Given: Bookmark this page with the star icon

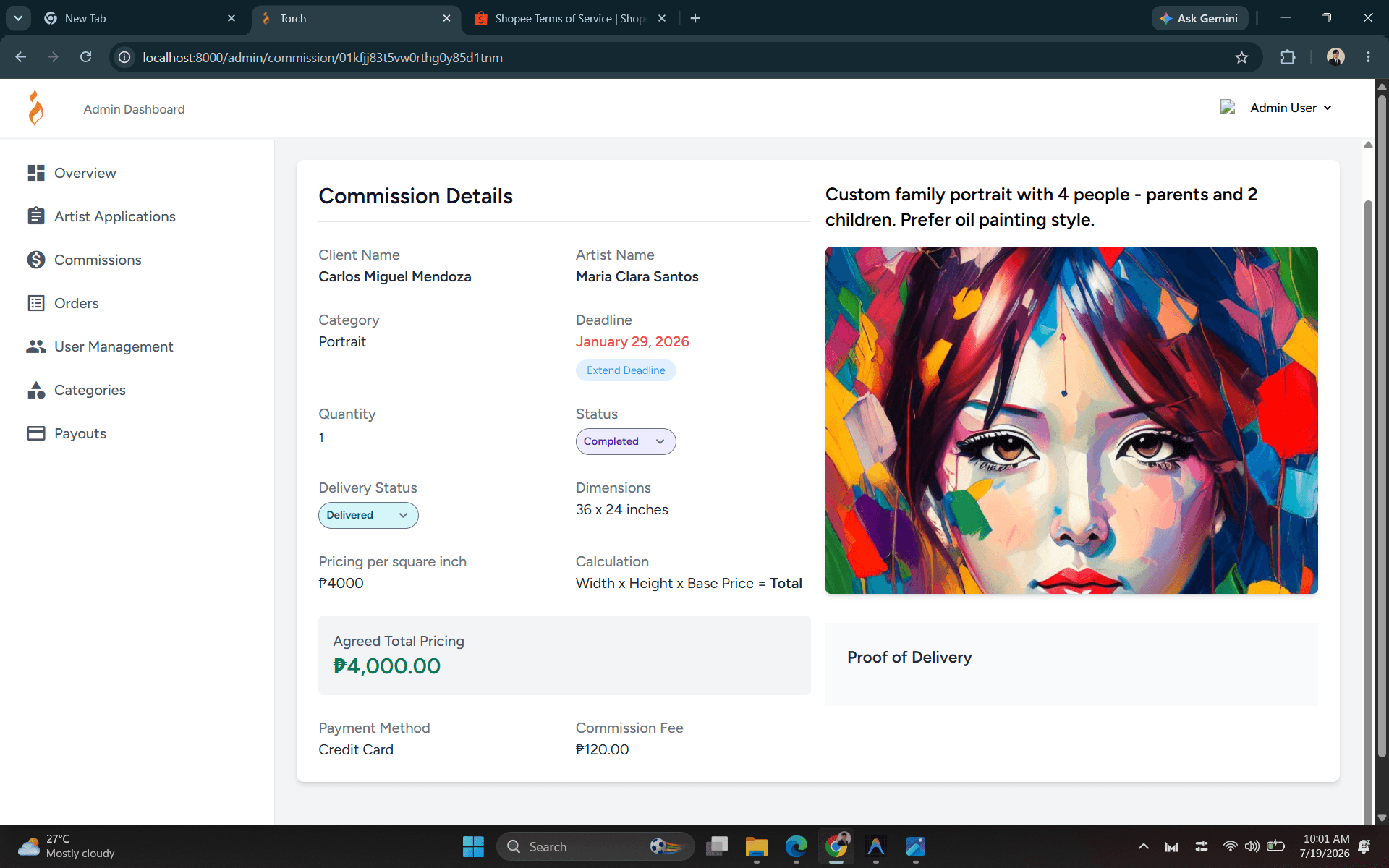Looking at the screenshot, I should point(1241,57).
